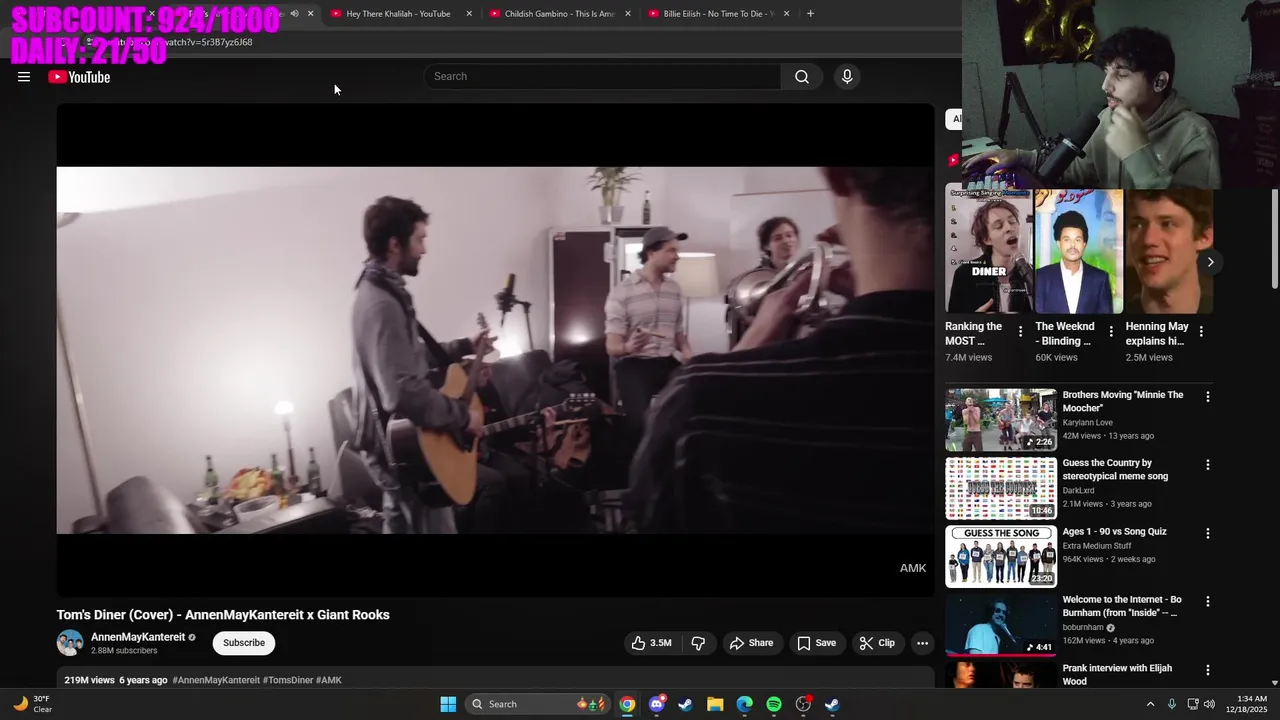Open options for Welcome to the Internet video
This screenshot has width=1280, height=720.
click(x=1207, y=602)
